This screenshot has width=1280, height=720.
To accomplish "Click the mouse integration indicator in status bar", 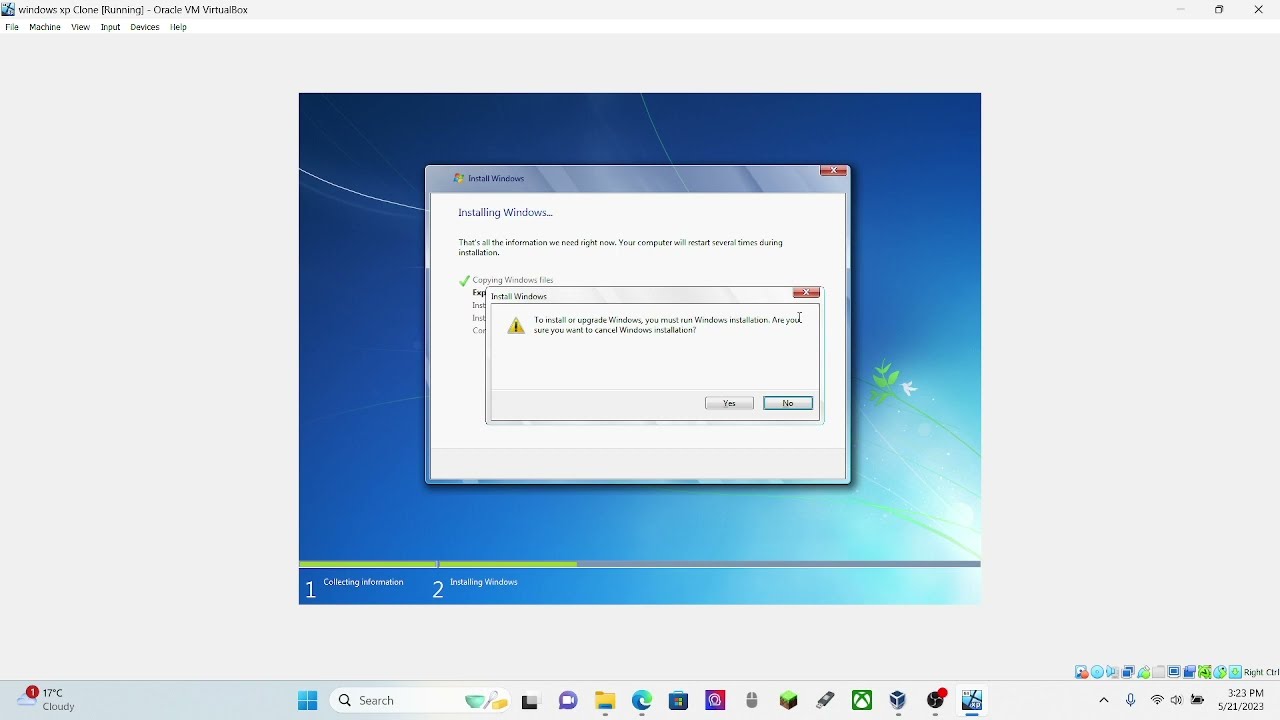I will coord(1220,672).
